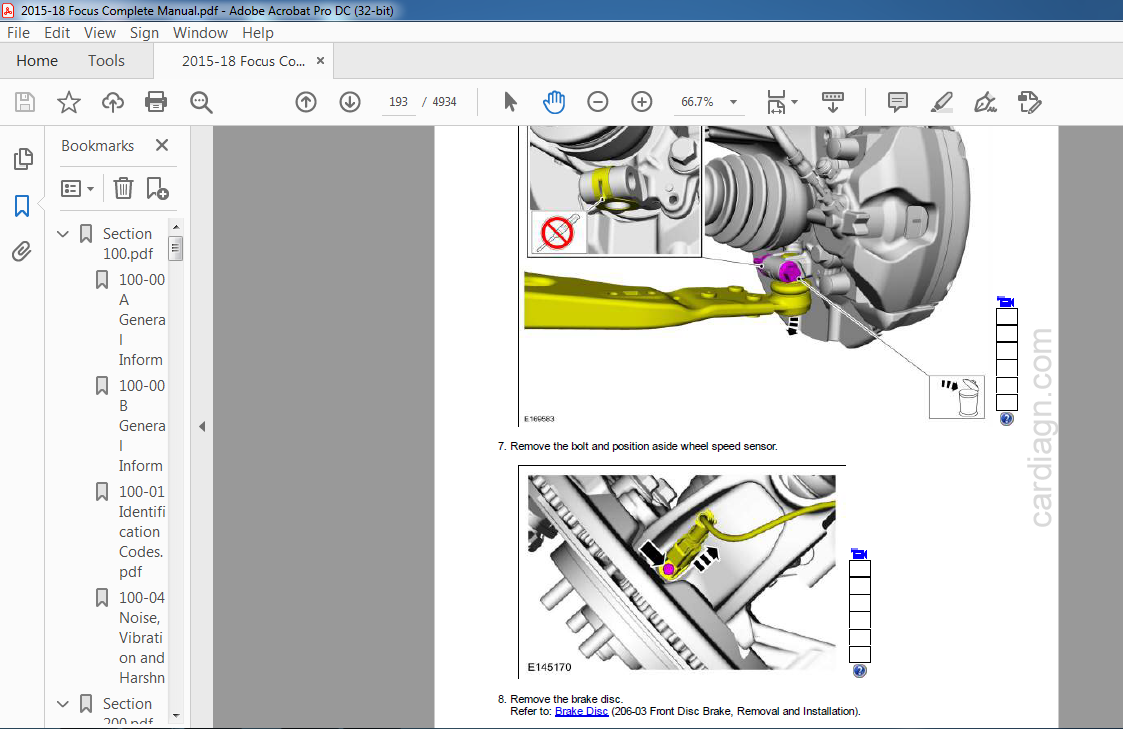Zoom in with plus button
Image resolution: width=1123 pixels, height=729 pixels.
[x=642, y=102]
